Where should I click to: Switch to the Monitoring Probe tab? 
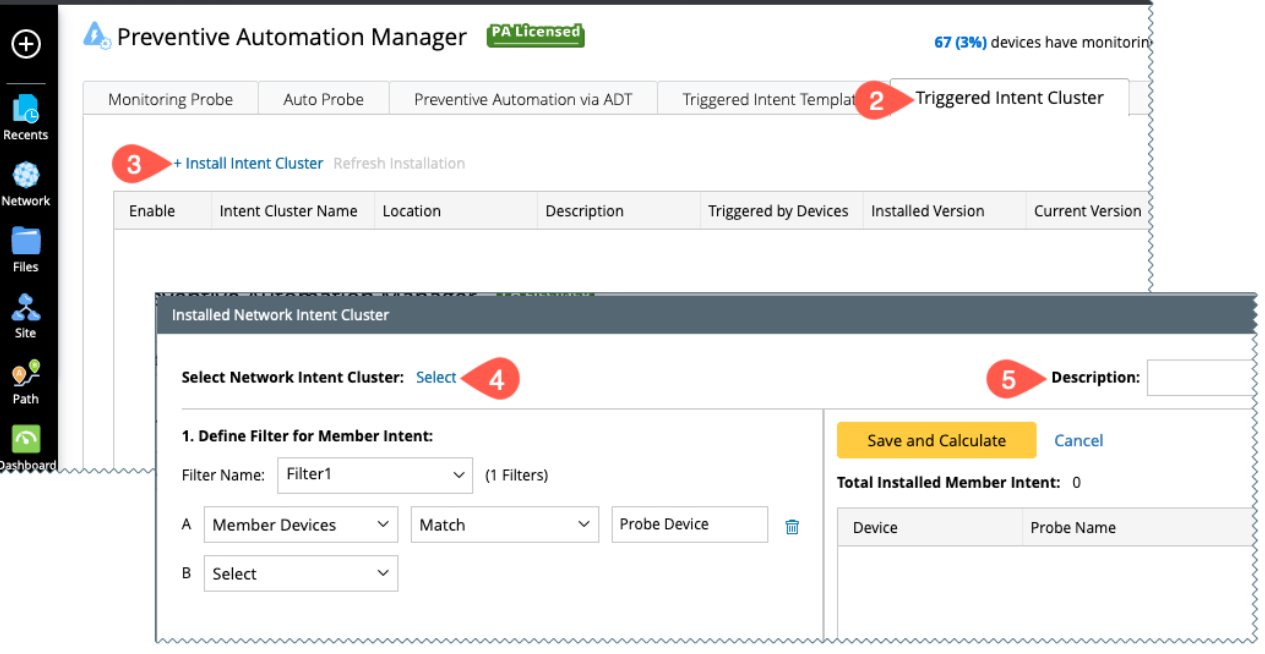pyautogui.click(x=170, y=99)
